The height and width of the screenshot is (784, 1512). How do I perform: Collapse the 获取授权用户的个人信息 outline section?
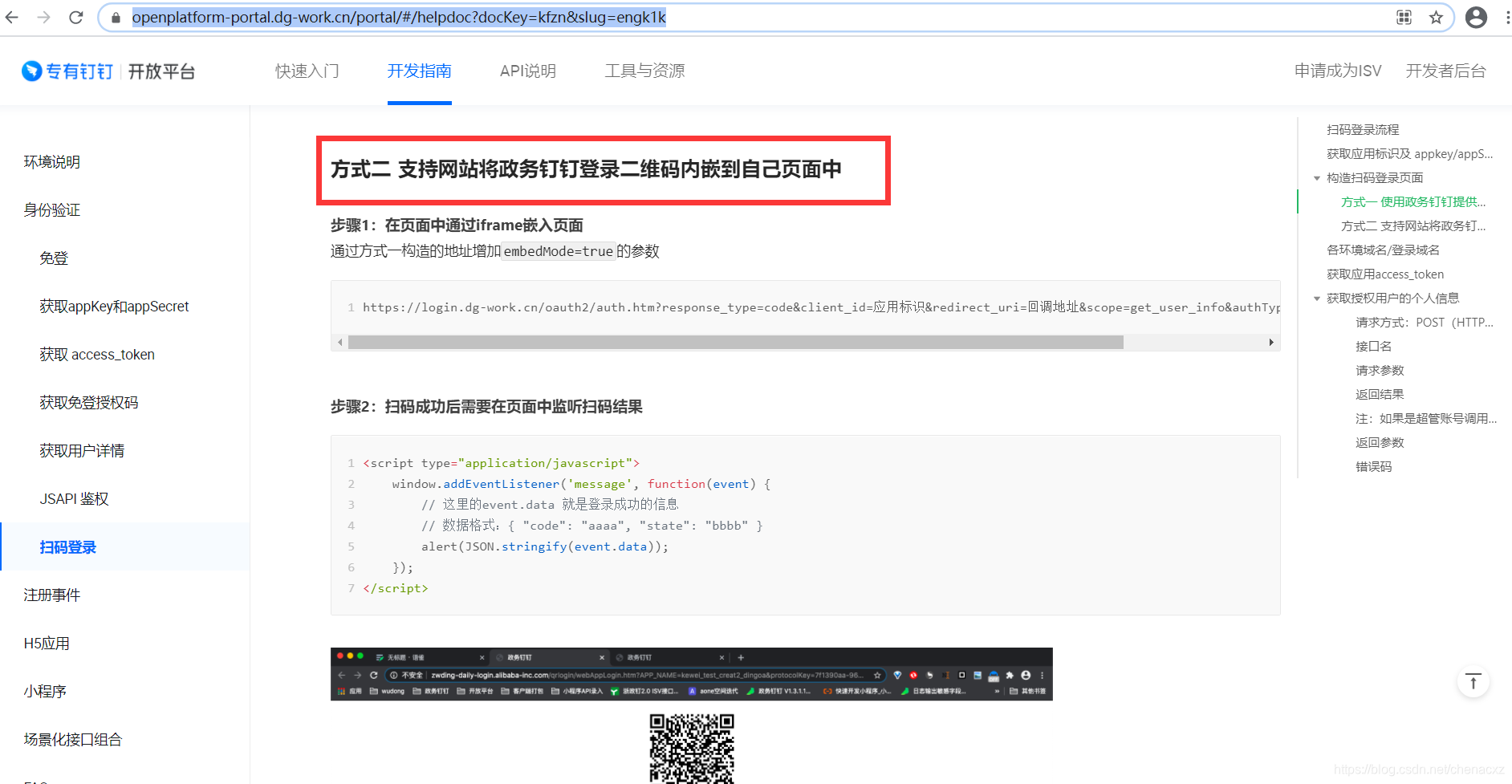click(x=1317, y=299)
